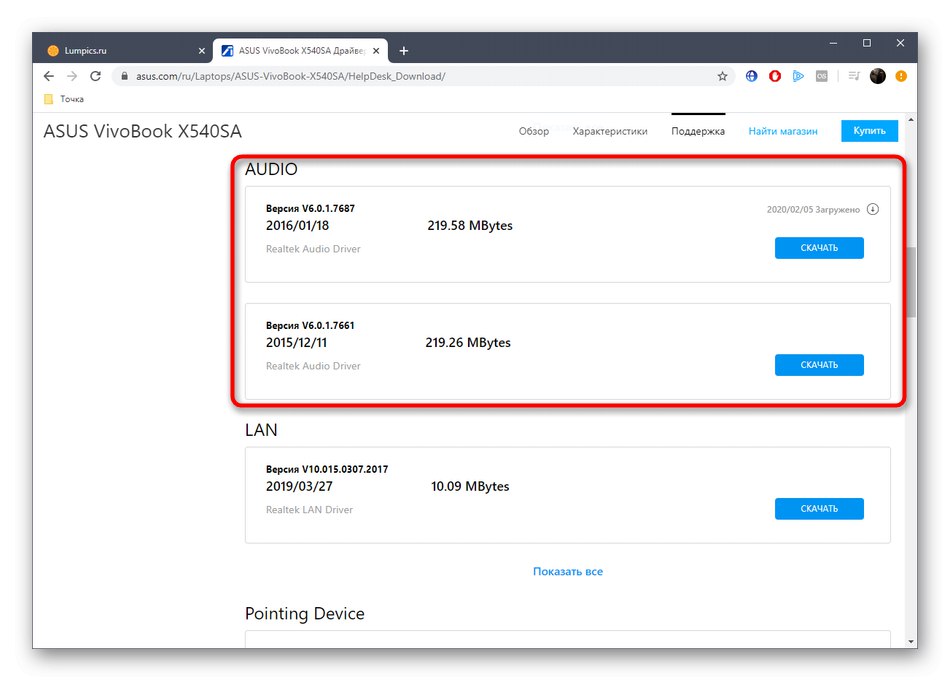Open a new browser tab
This screenshot has width=950, height=681.
click(x=404, y=50)
